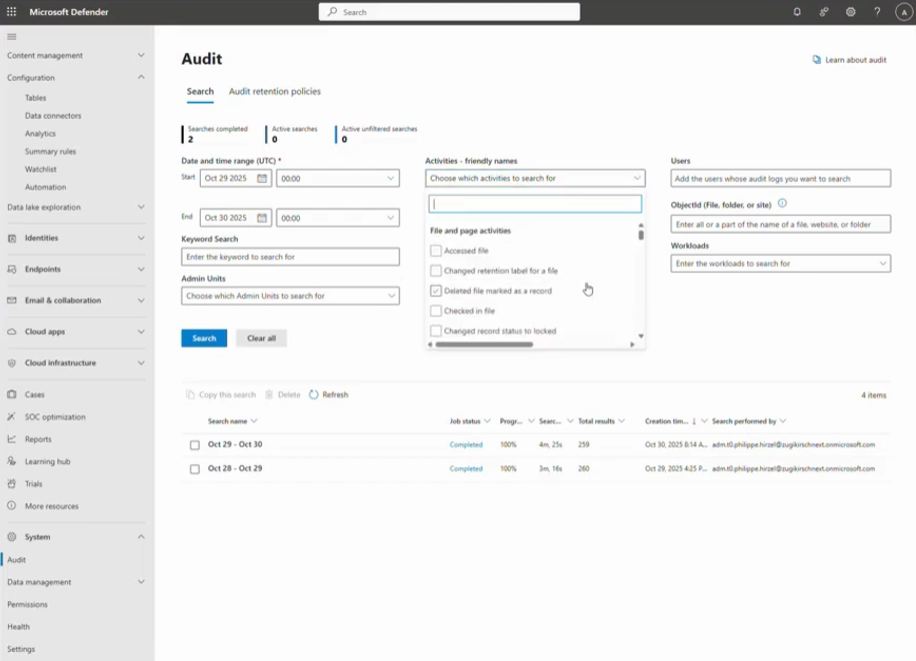The image size is (916, 661).
Task: Expand the Workloads dropdown
Action: 882,264
